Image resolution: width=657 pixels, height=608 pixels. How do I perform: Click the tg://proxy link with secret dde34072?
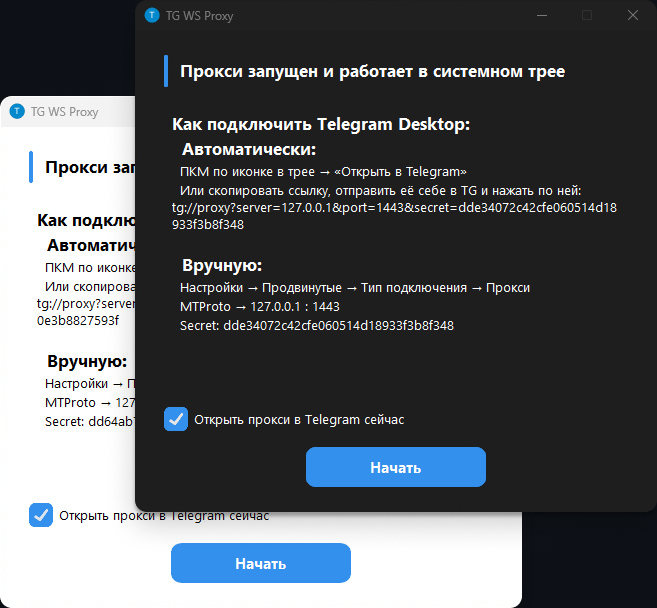(x=394, y=216)
